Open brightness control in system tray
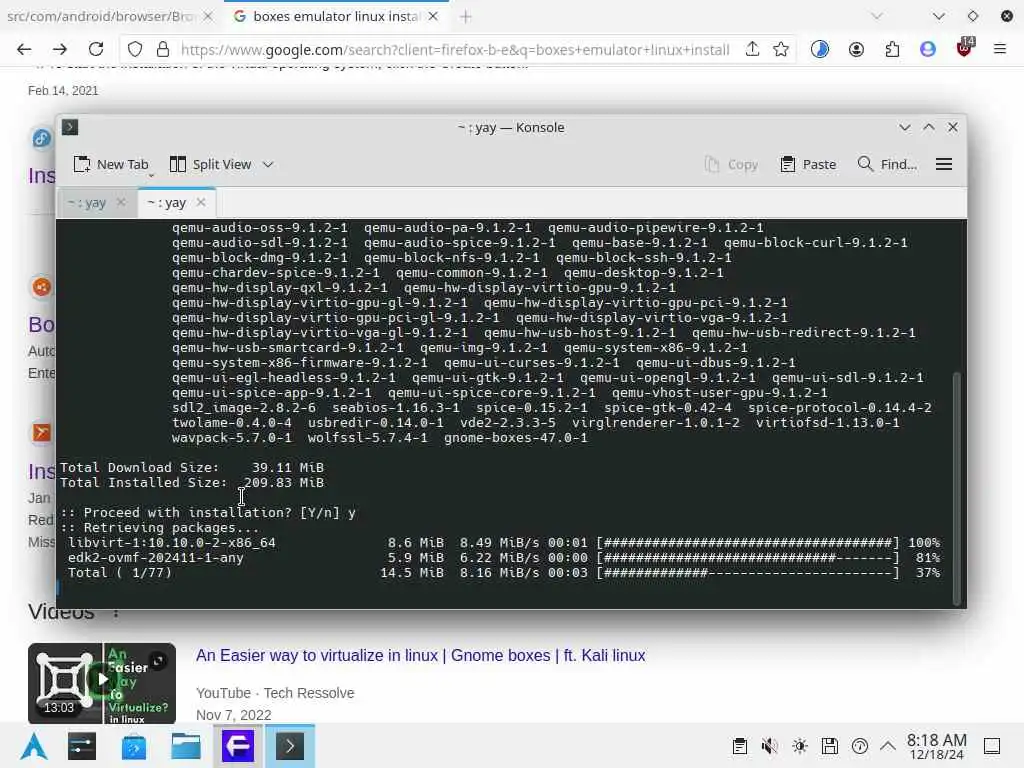Image resolution: width=1024 pixels, height=768 pixels. coord(799,746)
